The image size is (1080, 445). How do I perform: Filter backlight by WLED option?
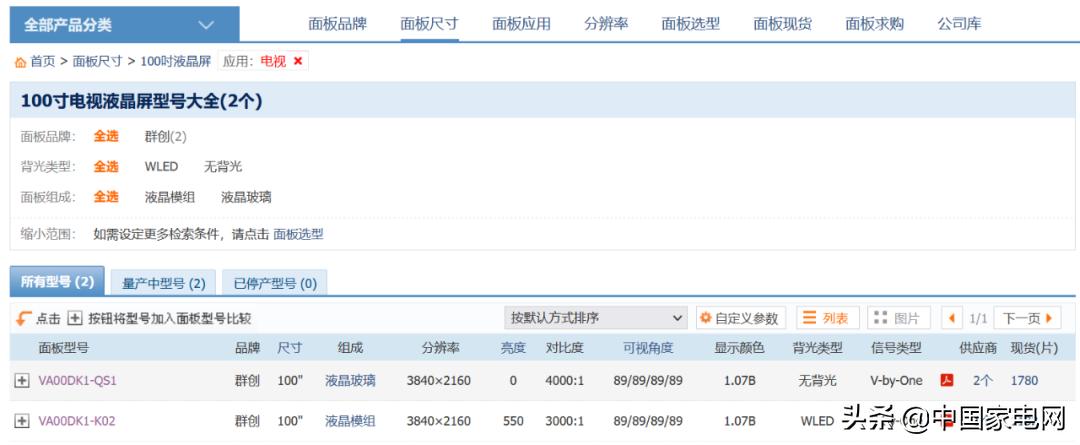coord(161,167)
